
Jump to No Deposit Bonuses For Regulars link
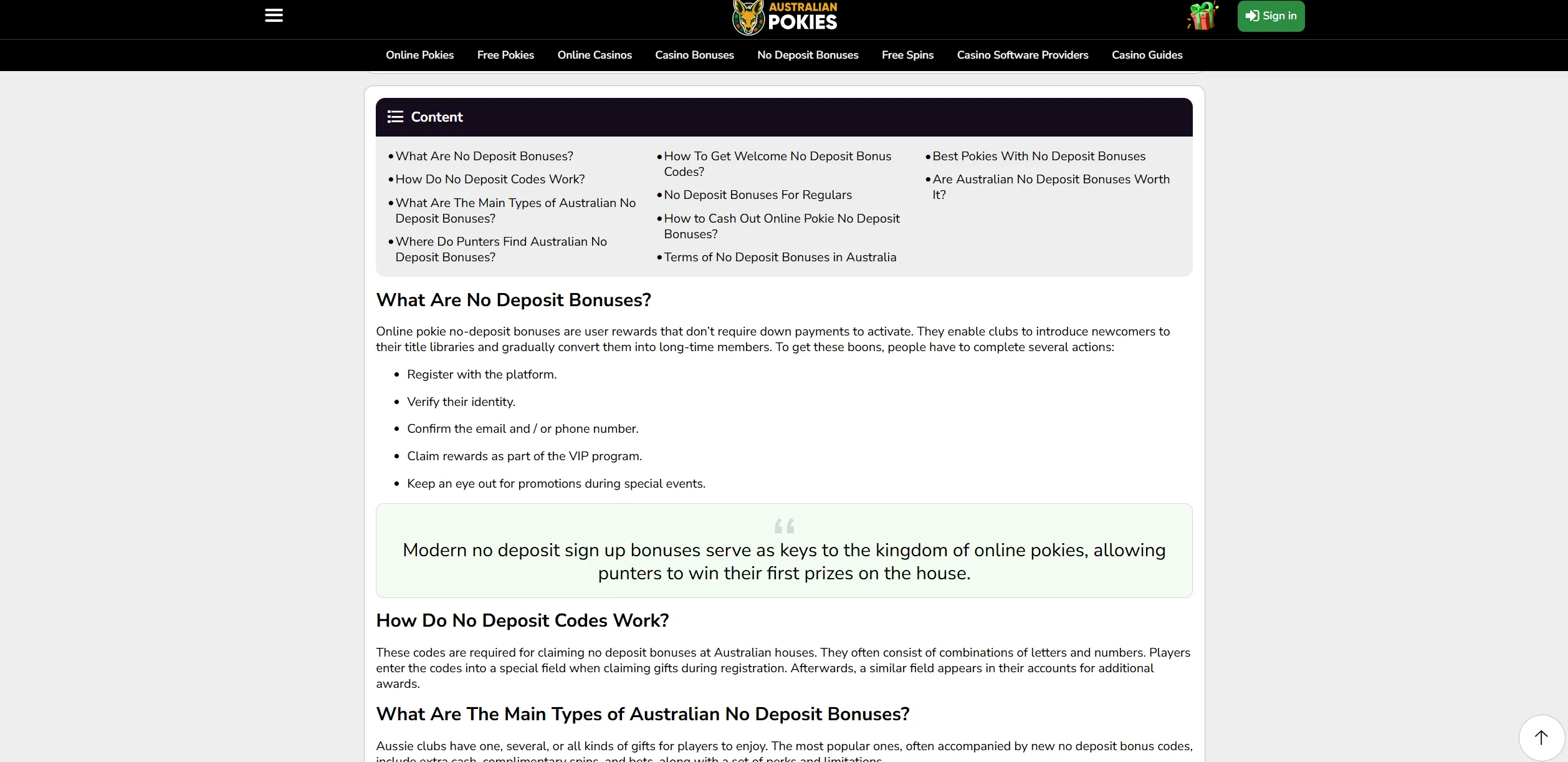757,195
